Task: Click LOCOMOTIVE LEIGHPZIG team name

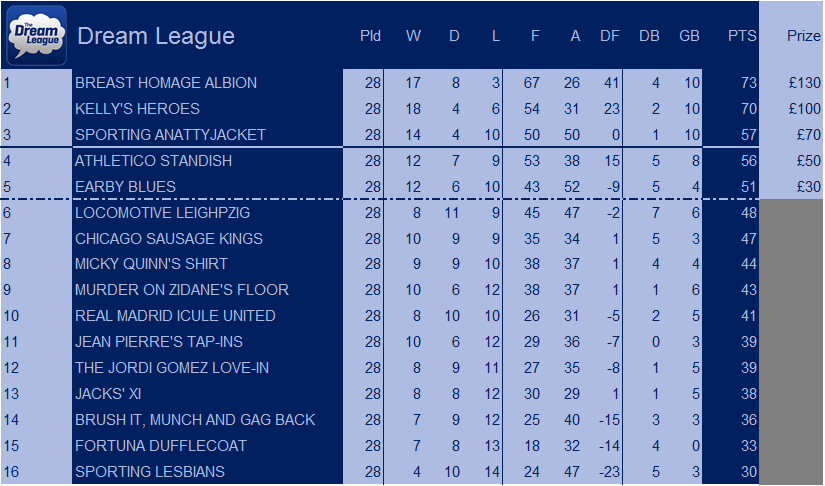Action: [162, 212]
